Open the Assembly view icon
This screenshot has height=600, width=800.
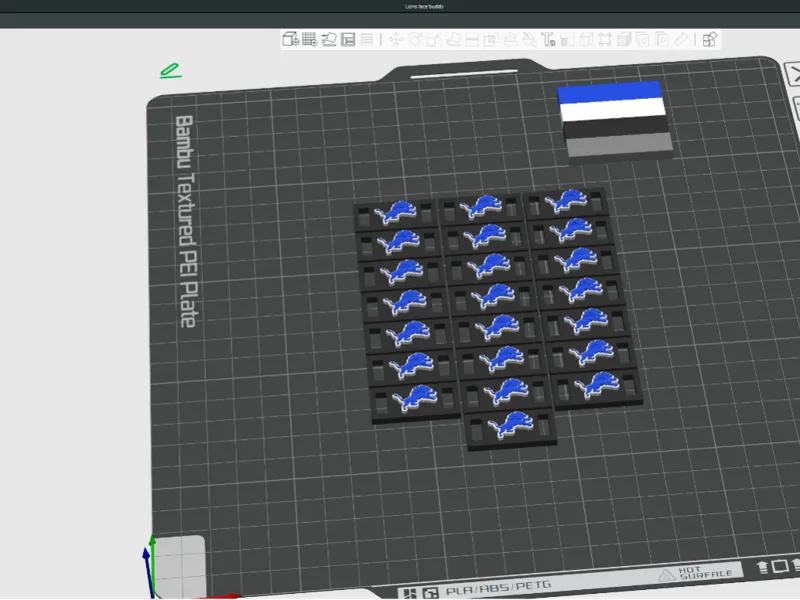[710, 39]
